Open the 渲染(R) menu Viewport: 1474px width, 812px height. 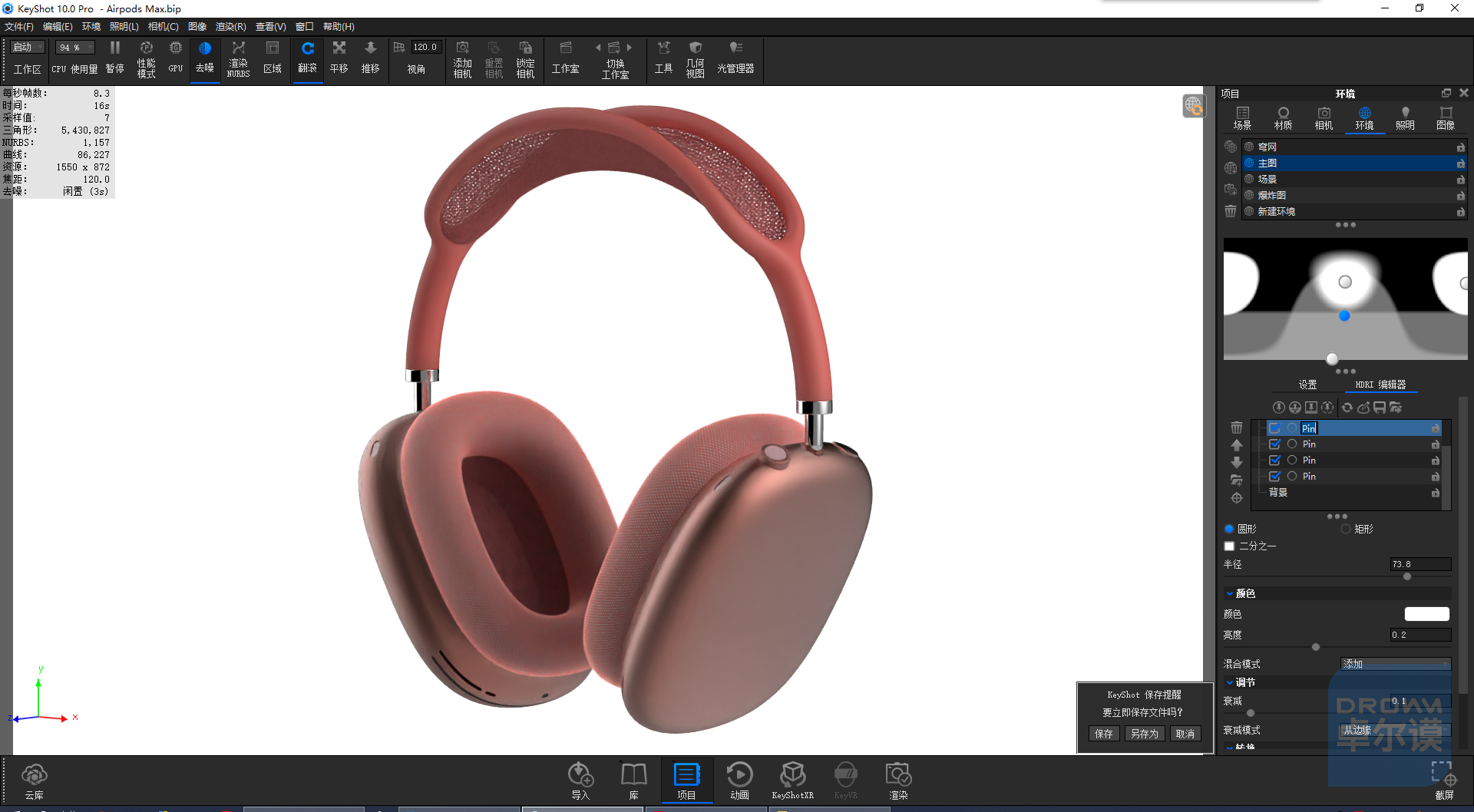(x=230, y=27)
